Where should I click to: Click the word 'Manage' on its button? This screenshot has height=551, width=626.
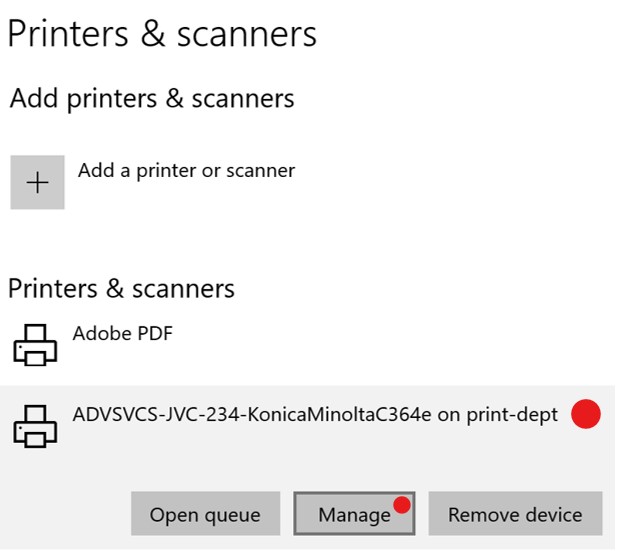[353, 515]
